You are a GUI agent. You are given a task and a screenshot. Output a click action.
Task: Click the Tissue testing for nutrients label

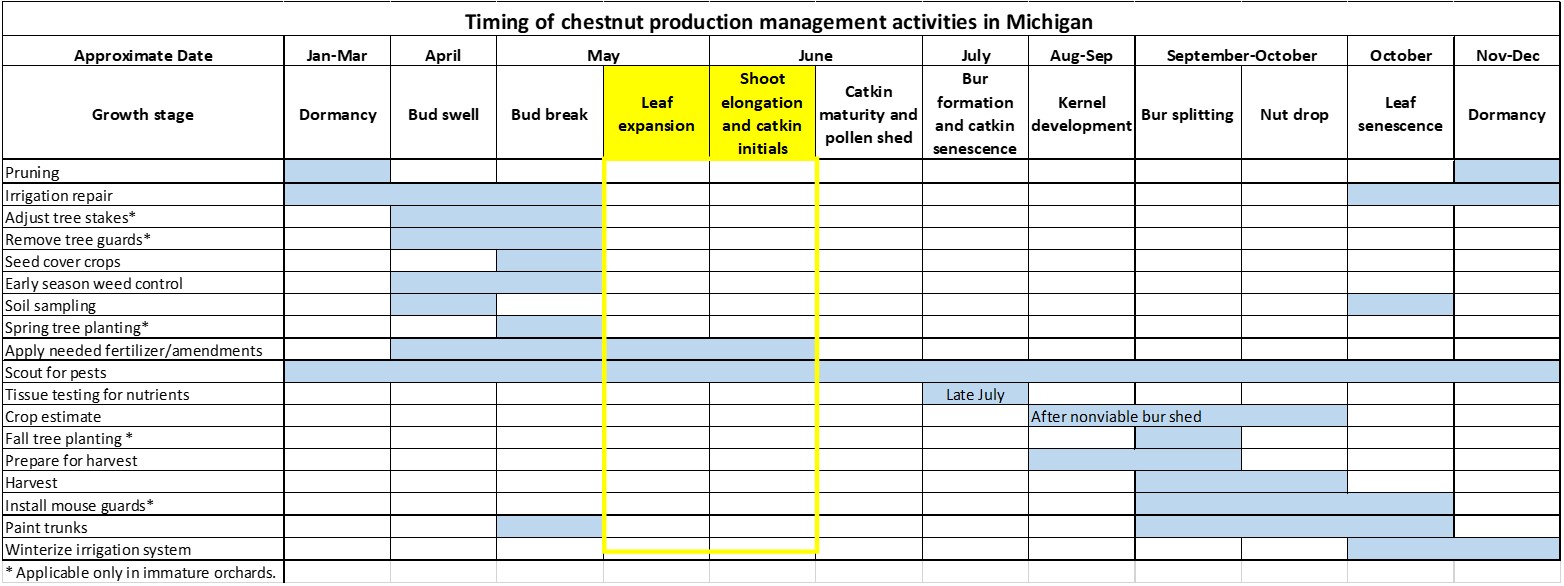pyautogui.click(x=97, y=395)
